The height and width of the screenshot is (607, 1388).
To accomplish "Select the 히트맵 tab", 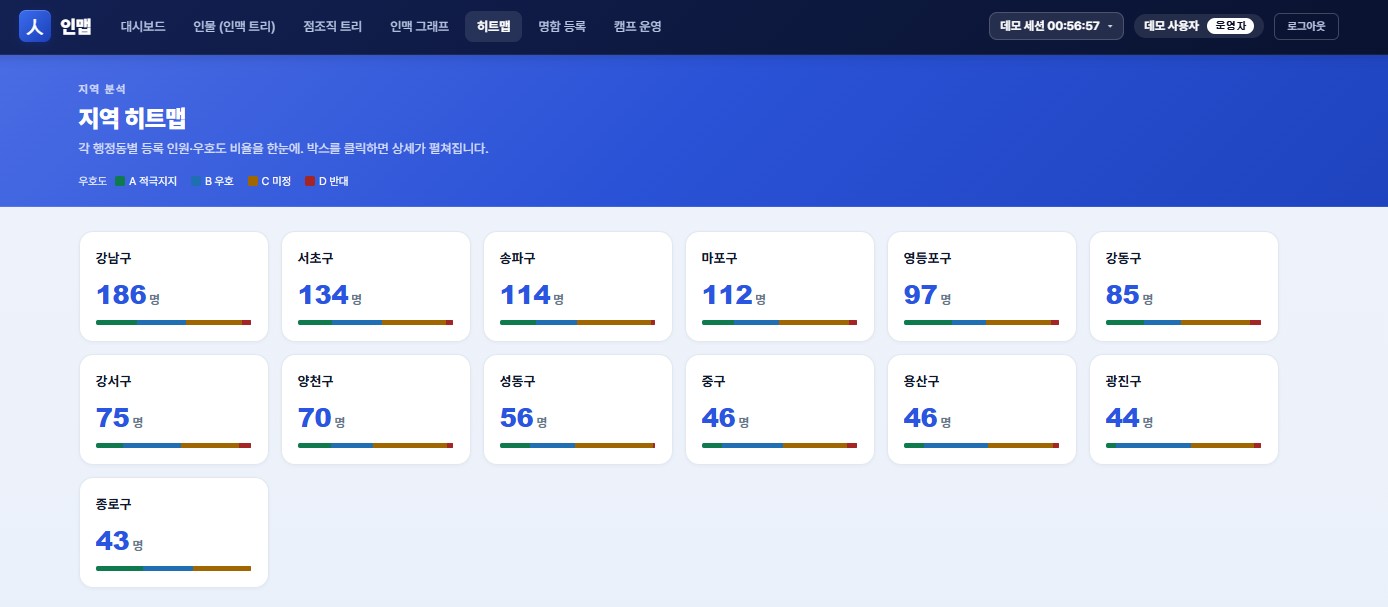I will coord(493,27).
